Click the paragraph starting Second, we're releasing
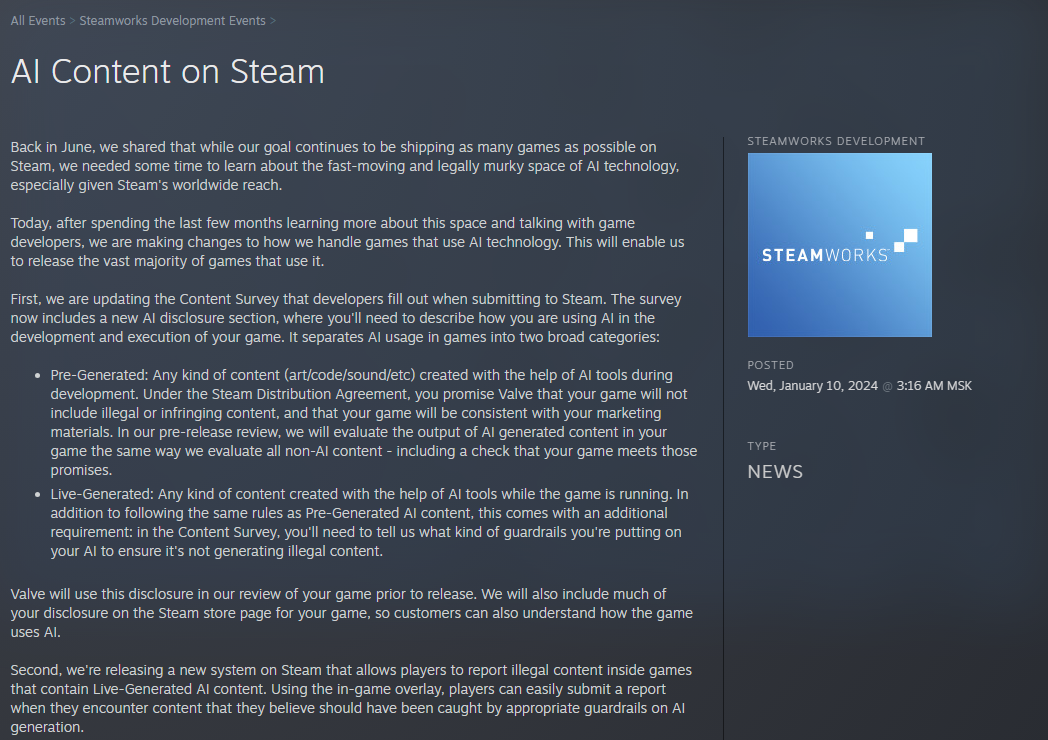1048x740 pixels. click(351, 699)
